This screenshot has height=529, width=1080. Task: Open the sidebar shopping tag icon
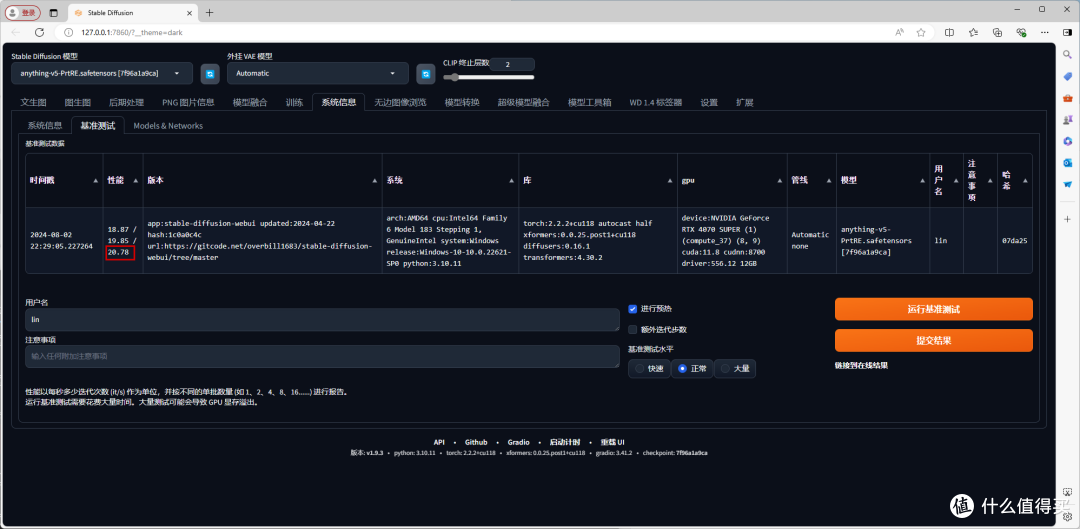pyautogui.click(x=1068, y=76)
